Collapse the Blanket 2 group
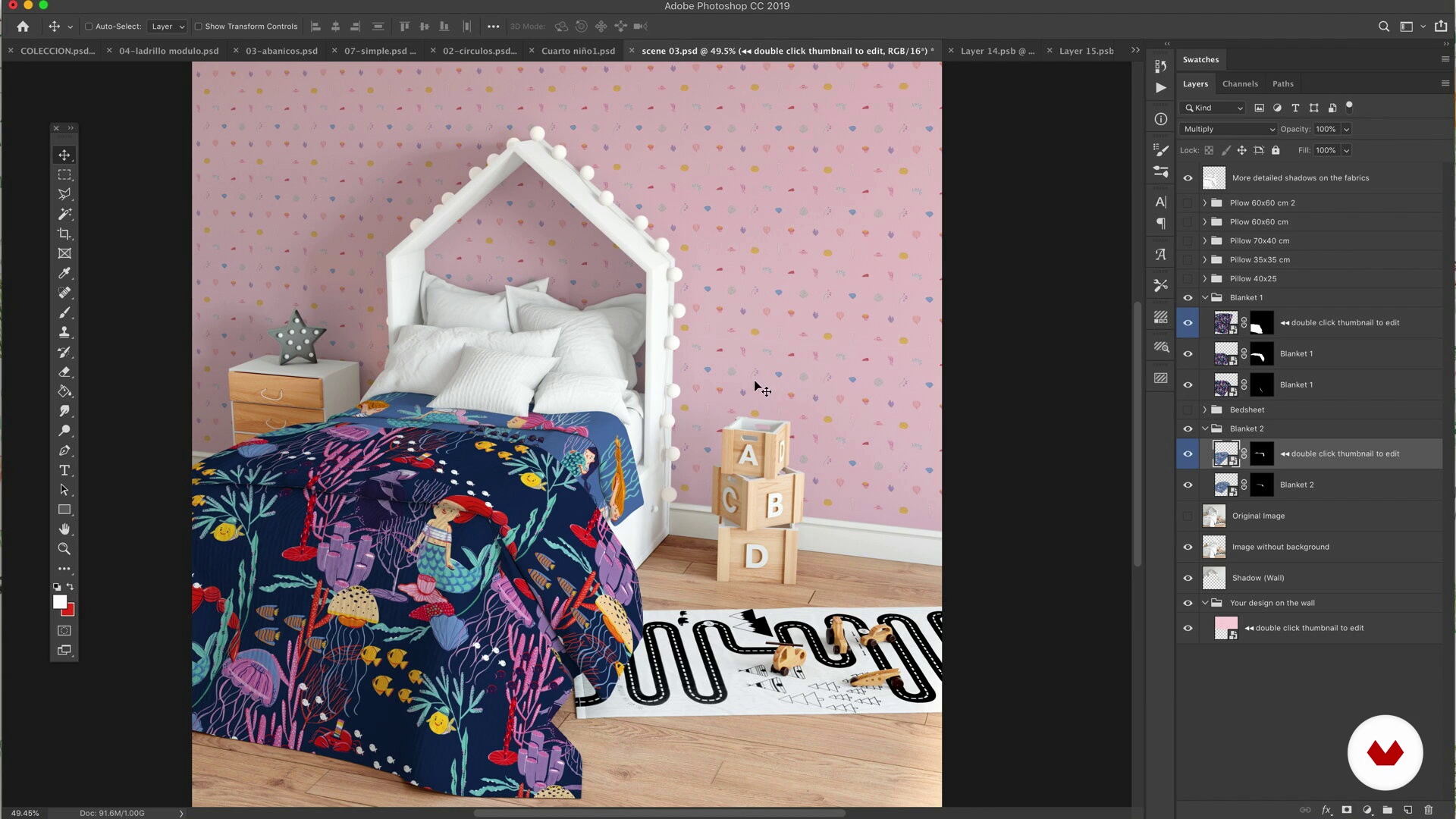Screen dimensions: 1456x819 [1204, 429]
